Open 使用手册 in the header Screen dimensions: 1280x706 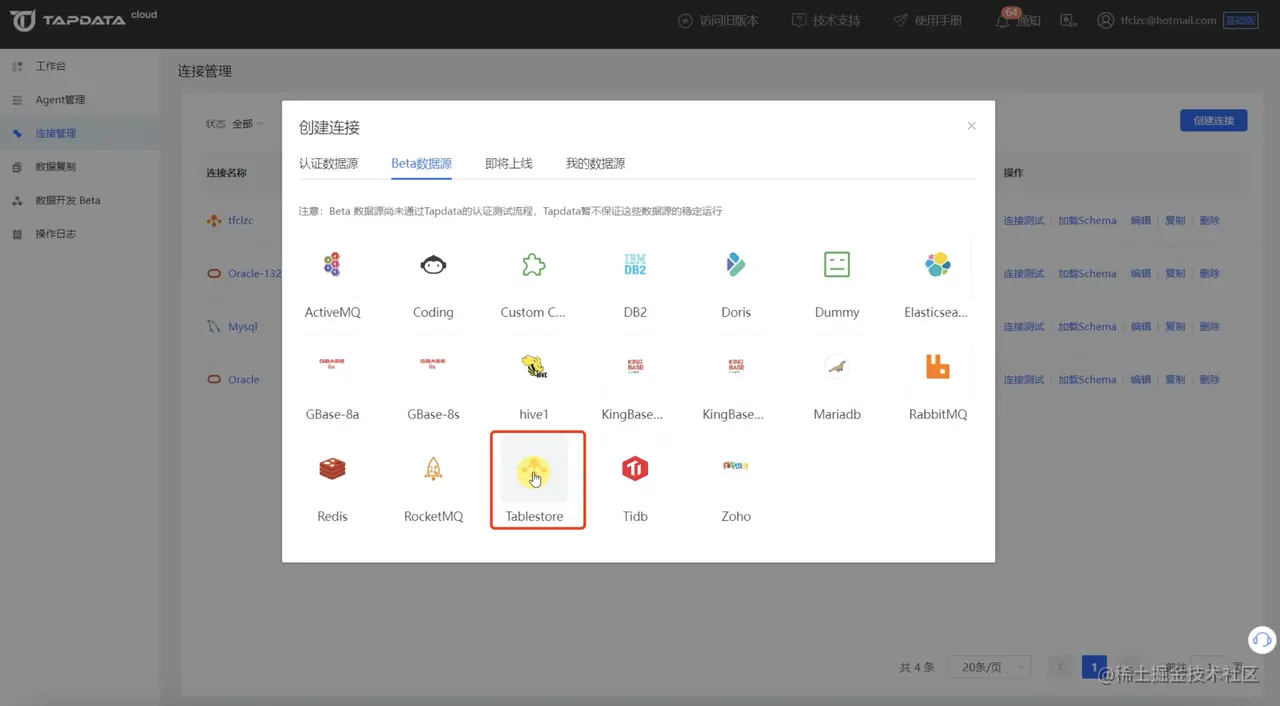927,20
